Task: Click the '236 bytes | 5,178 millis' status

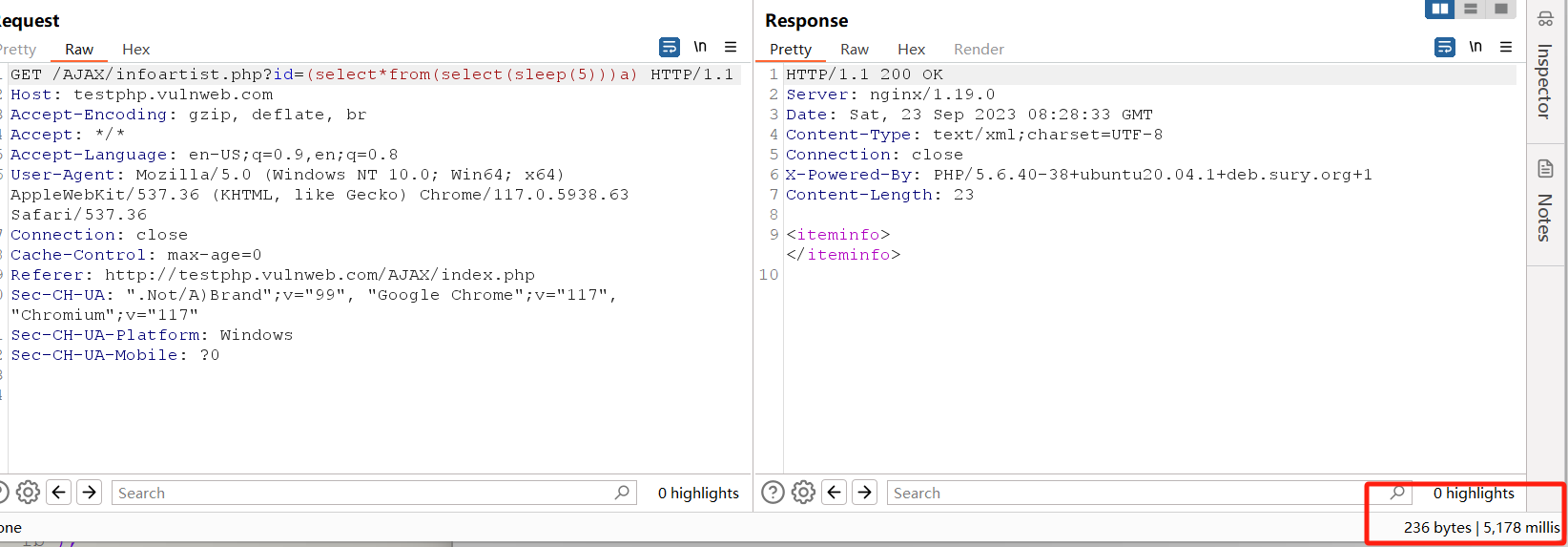Action: coord(1482,527)
